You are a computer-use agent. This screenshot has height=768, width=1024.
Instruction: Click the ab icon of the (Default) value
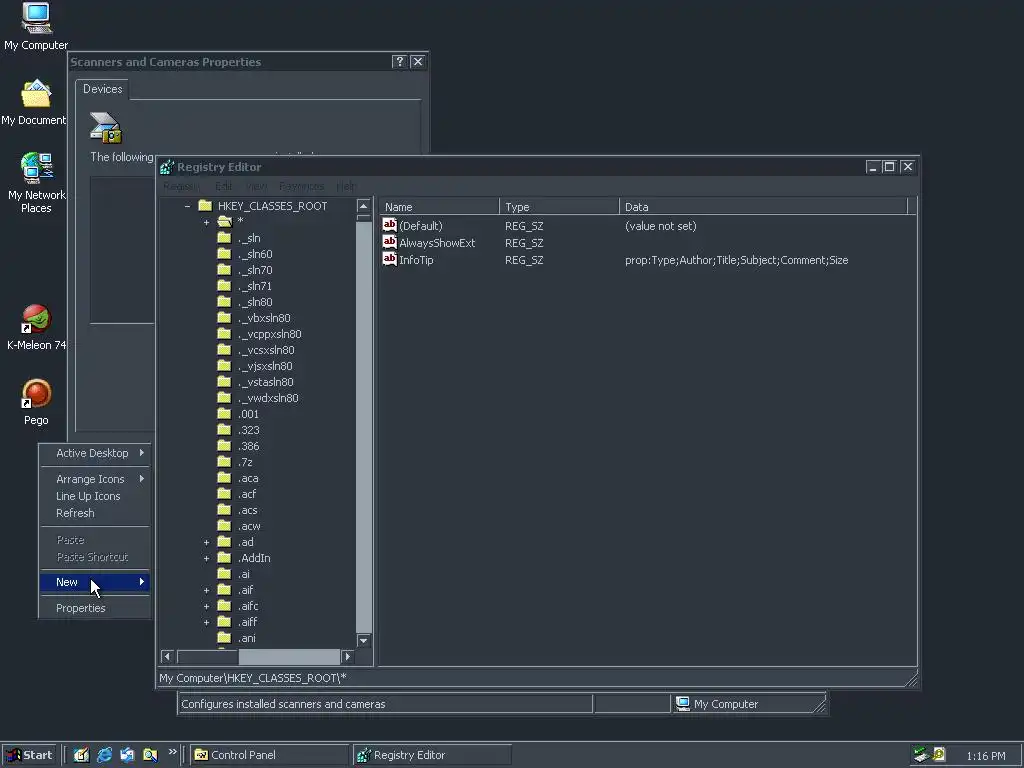click(x=389, y=225)
